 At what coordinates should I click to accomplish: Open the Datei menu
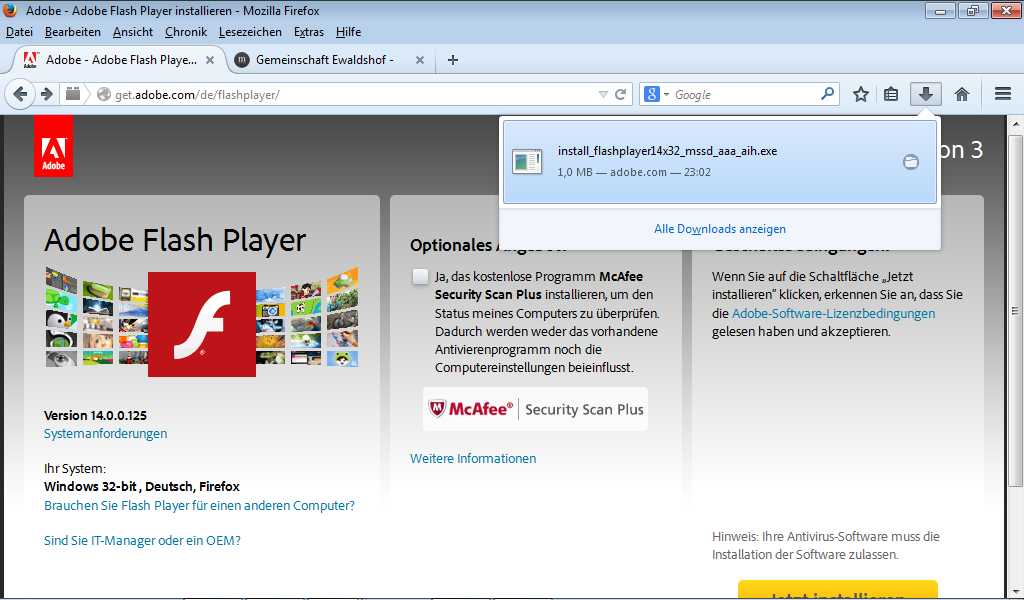point(19,32)
